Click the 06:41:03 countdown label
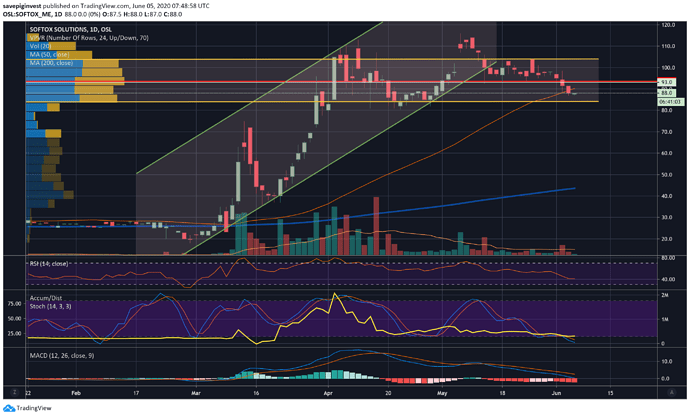This screenshot has height=417, width=690. pos(671,102)
